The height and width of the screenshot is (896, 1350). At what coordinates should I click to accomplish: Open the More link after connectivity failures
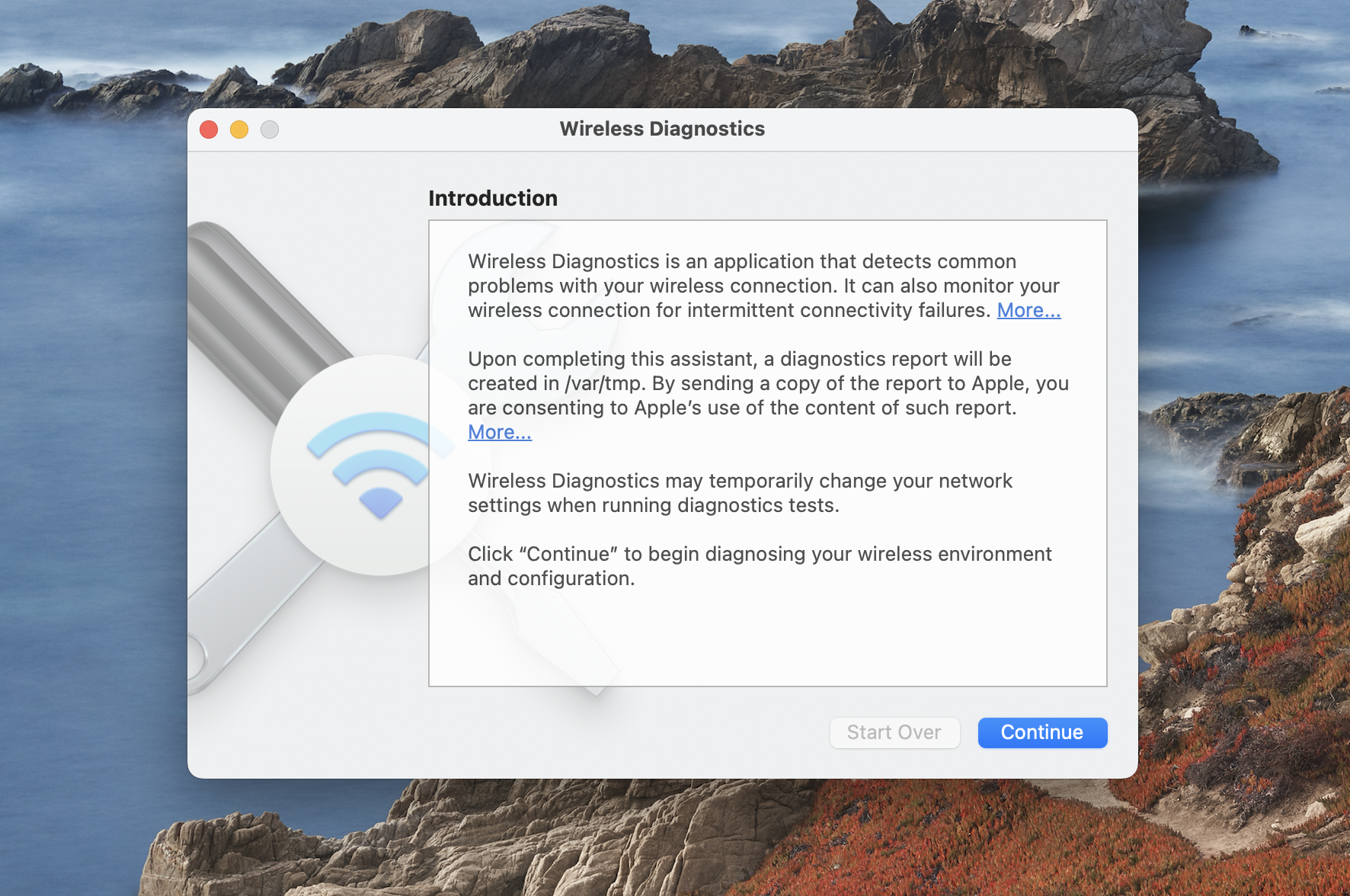pyautogui.click(x=1028, y=310)
